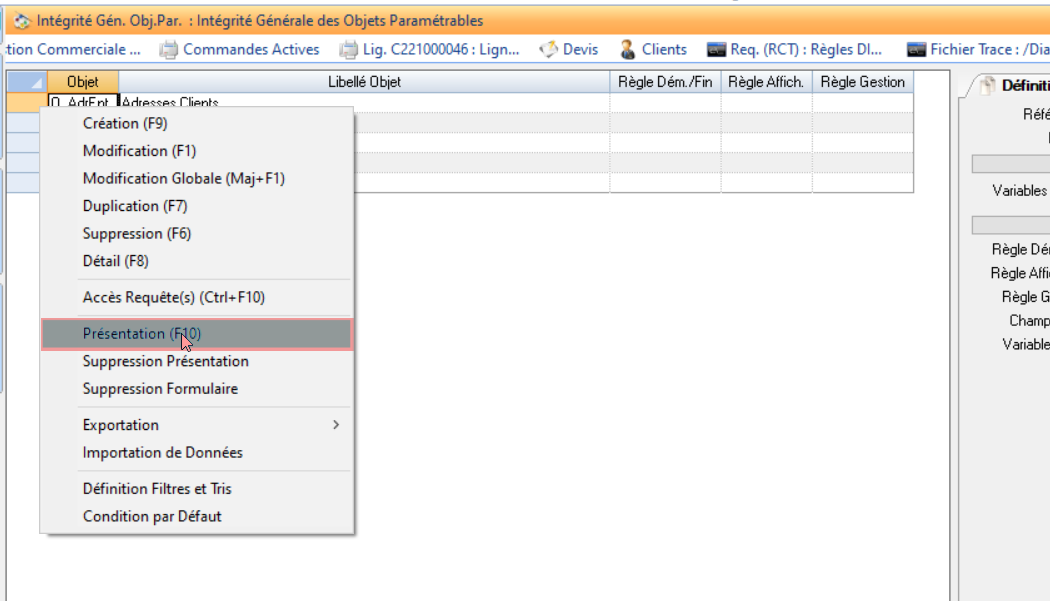This screenshot has height=601, width=1050.
Task: Sort by Libellé Objet column header
Action: [364, 82]
